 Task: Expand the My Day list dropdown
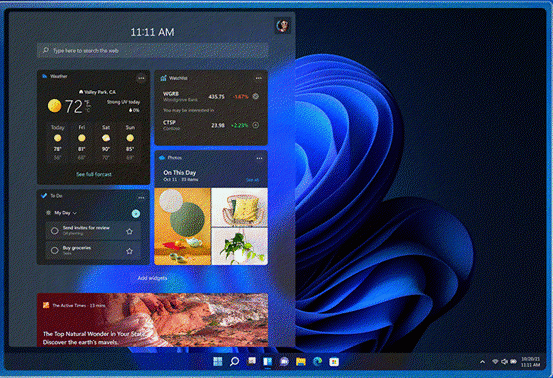(66, 213)
